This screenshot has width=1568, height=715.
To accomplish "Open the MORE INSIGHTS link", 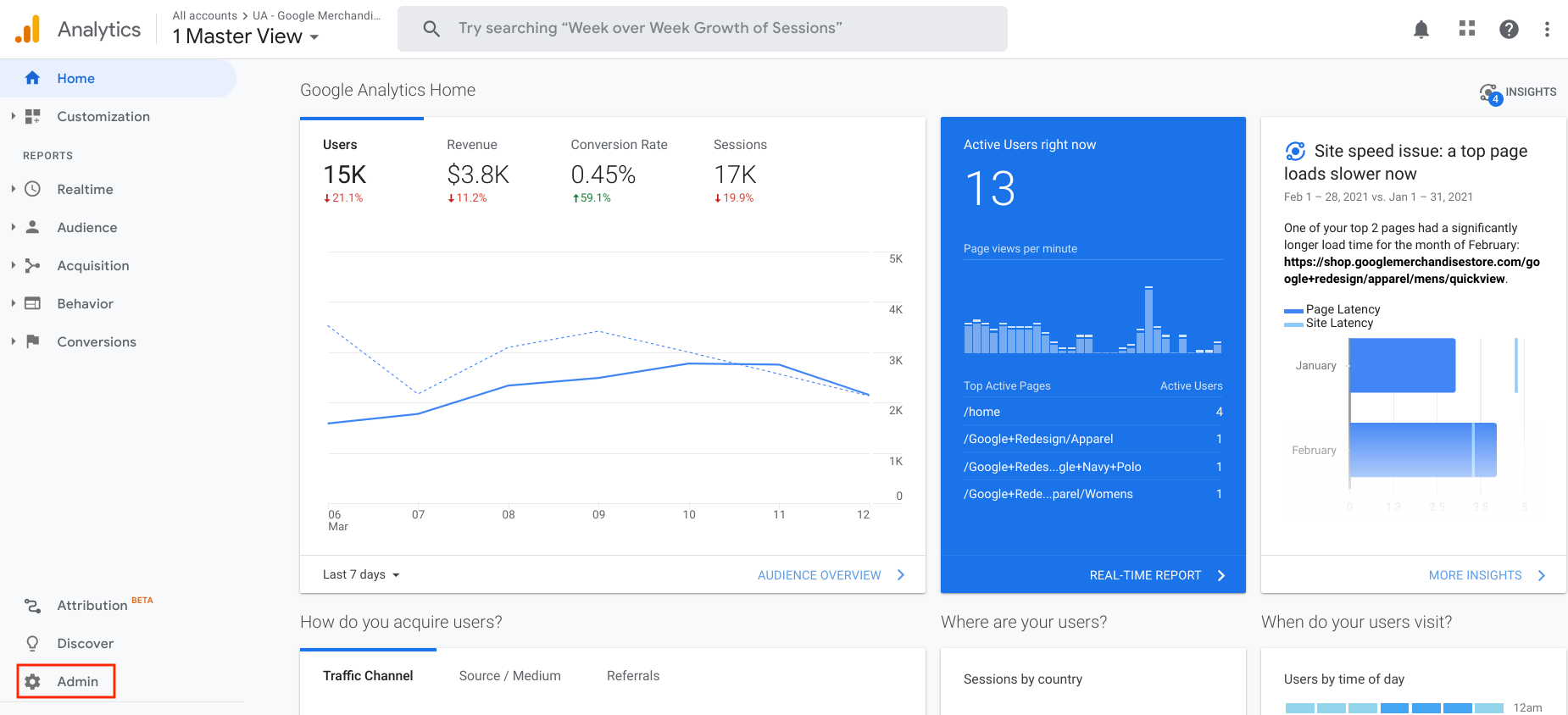I will pos(1475,575).
